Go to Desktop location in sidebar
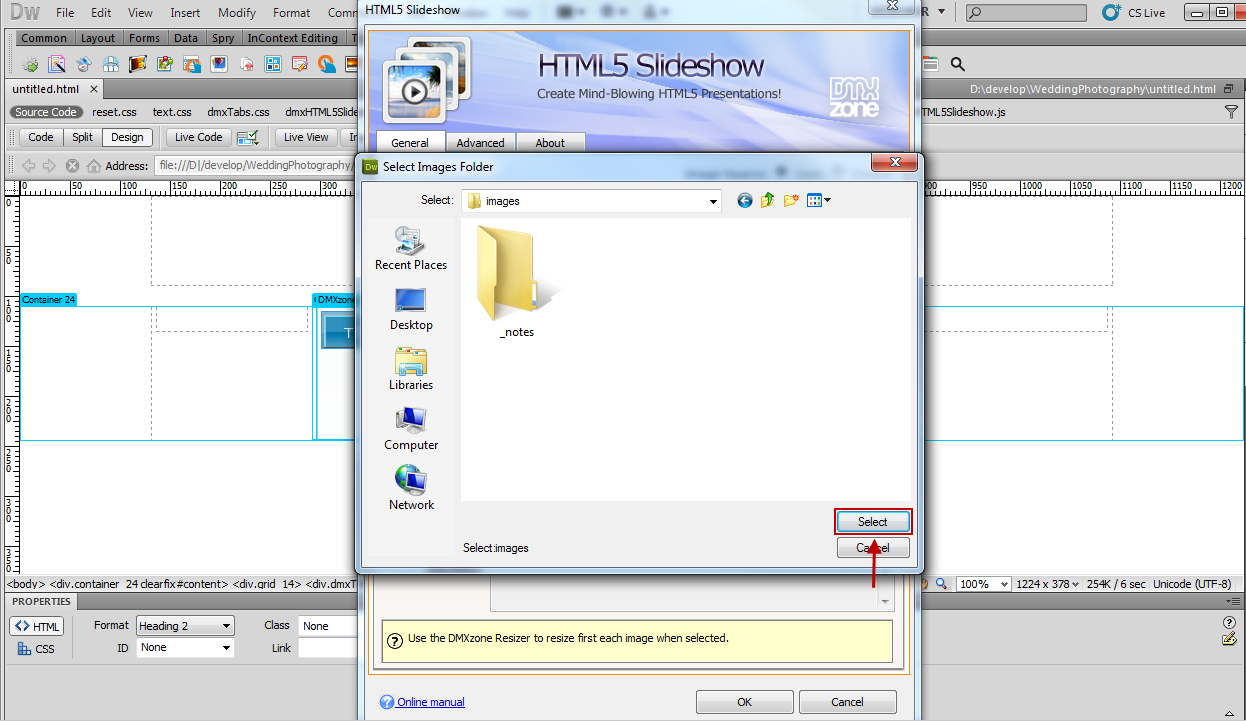 [411, 309]
